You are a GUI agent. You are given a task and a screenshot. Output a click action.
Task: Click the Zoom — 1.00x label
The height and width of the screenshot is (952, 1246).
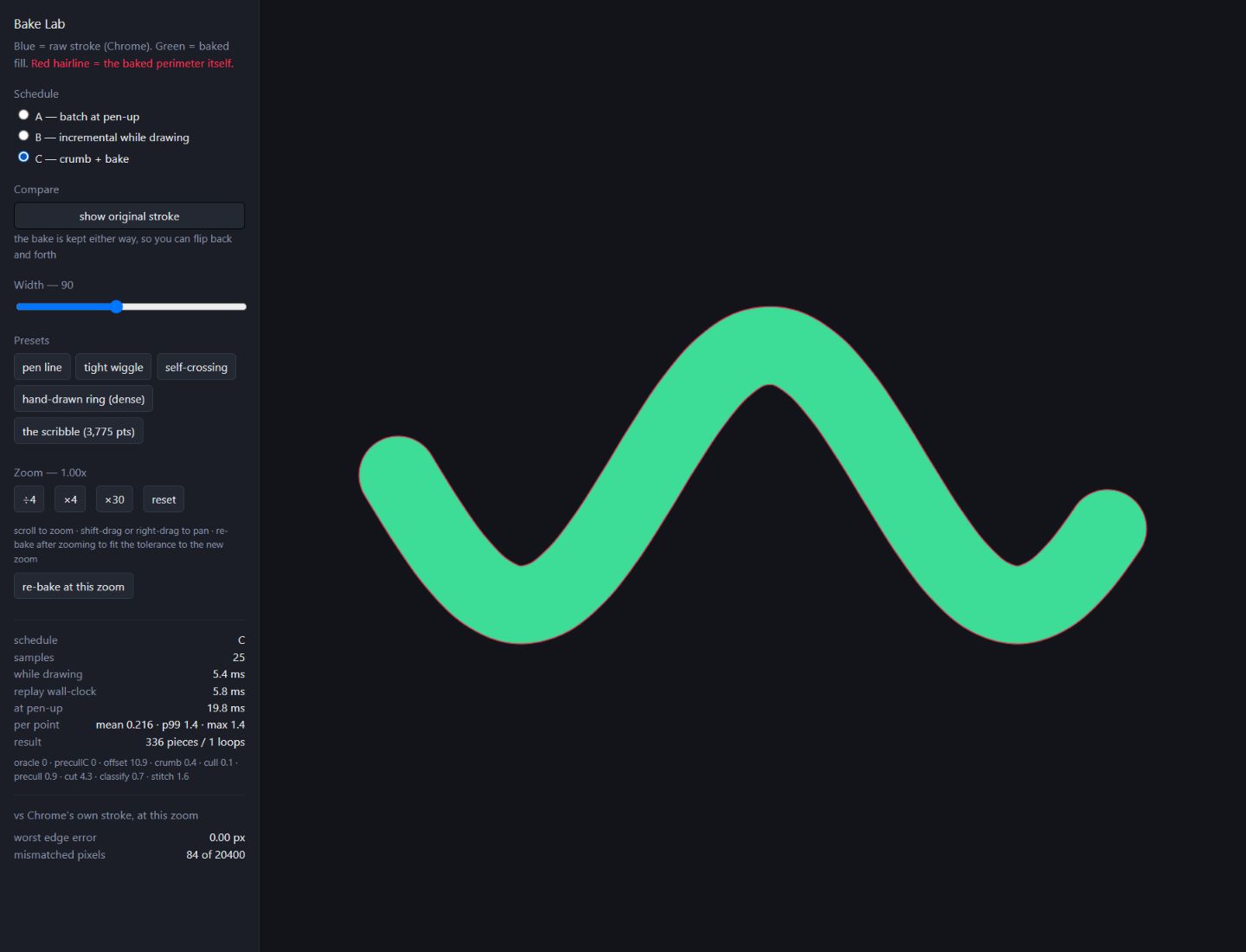click(50, 473)
